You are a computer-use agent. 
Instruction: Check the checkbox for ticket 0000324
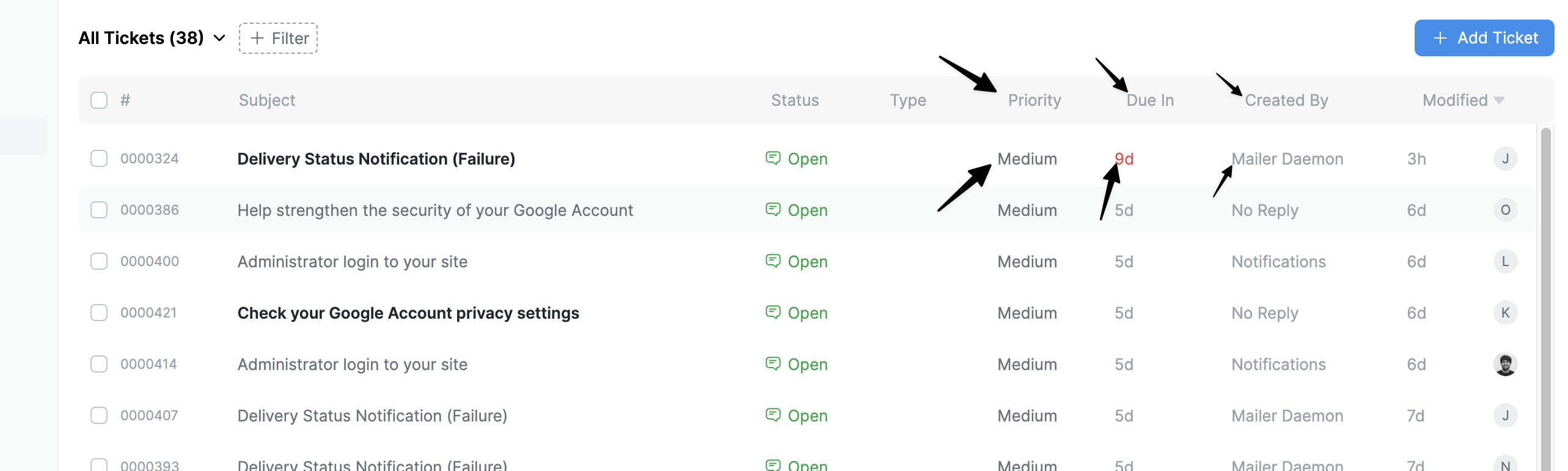tap(99, 158)
